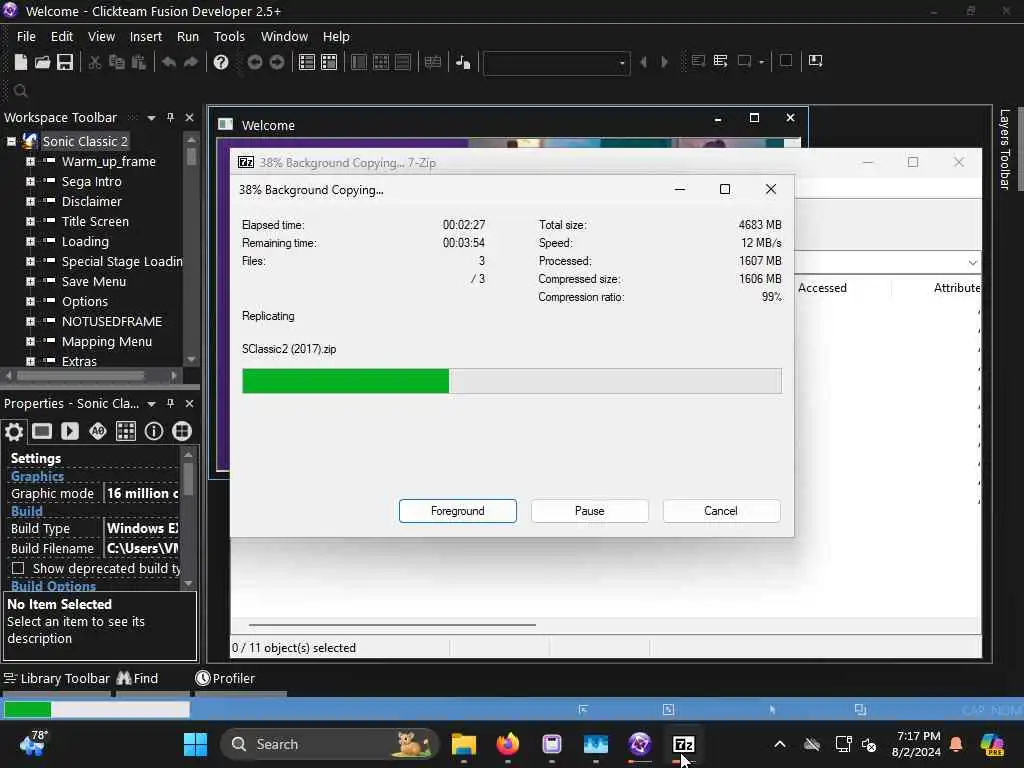
Task: Click the Profiler clock icon
Action: [203, 679]
